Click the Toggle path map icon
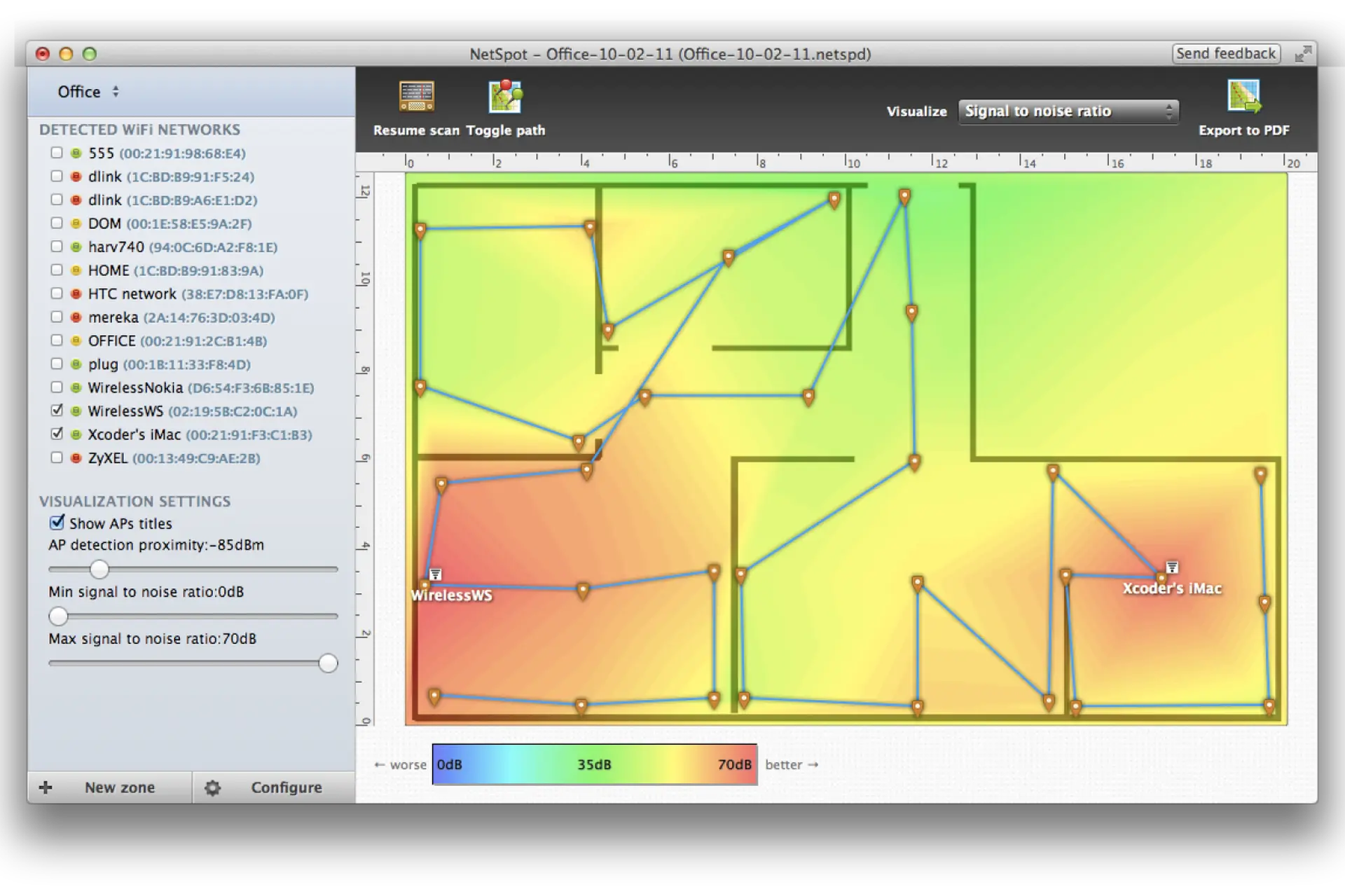This screenshot has width=1345, height=896. pyautogui.click(x=505, y=97)
